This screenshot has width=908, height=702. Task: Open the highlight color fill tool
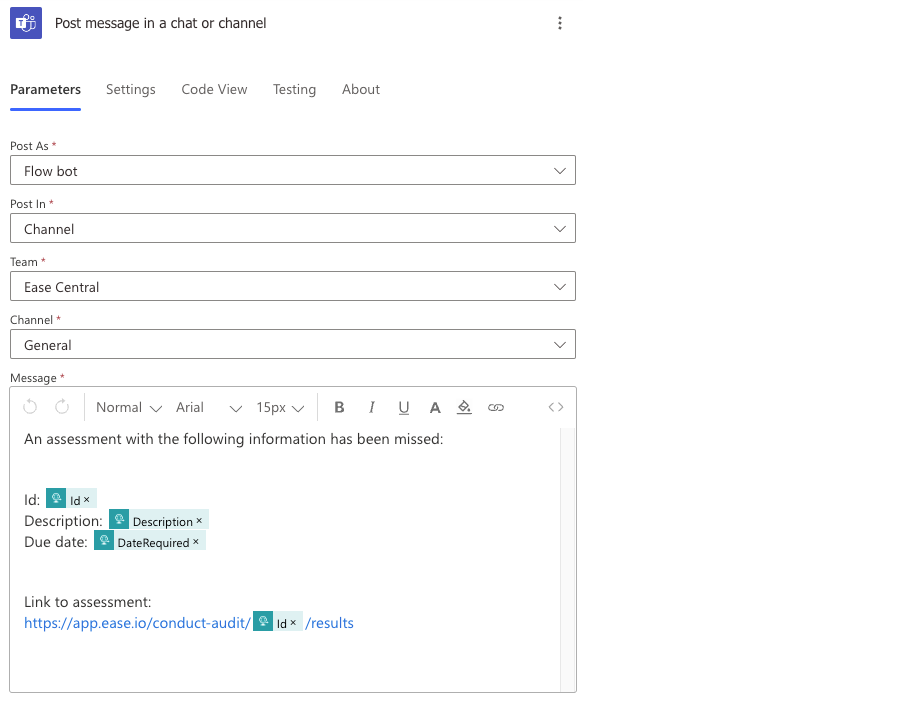coord(464,407)
